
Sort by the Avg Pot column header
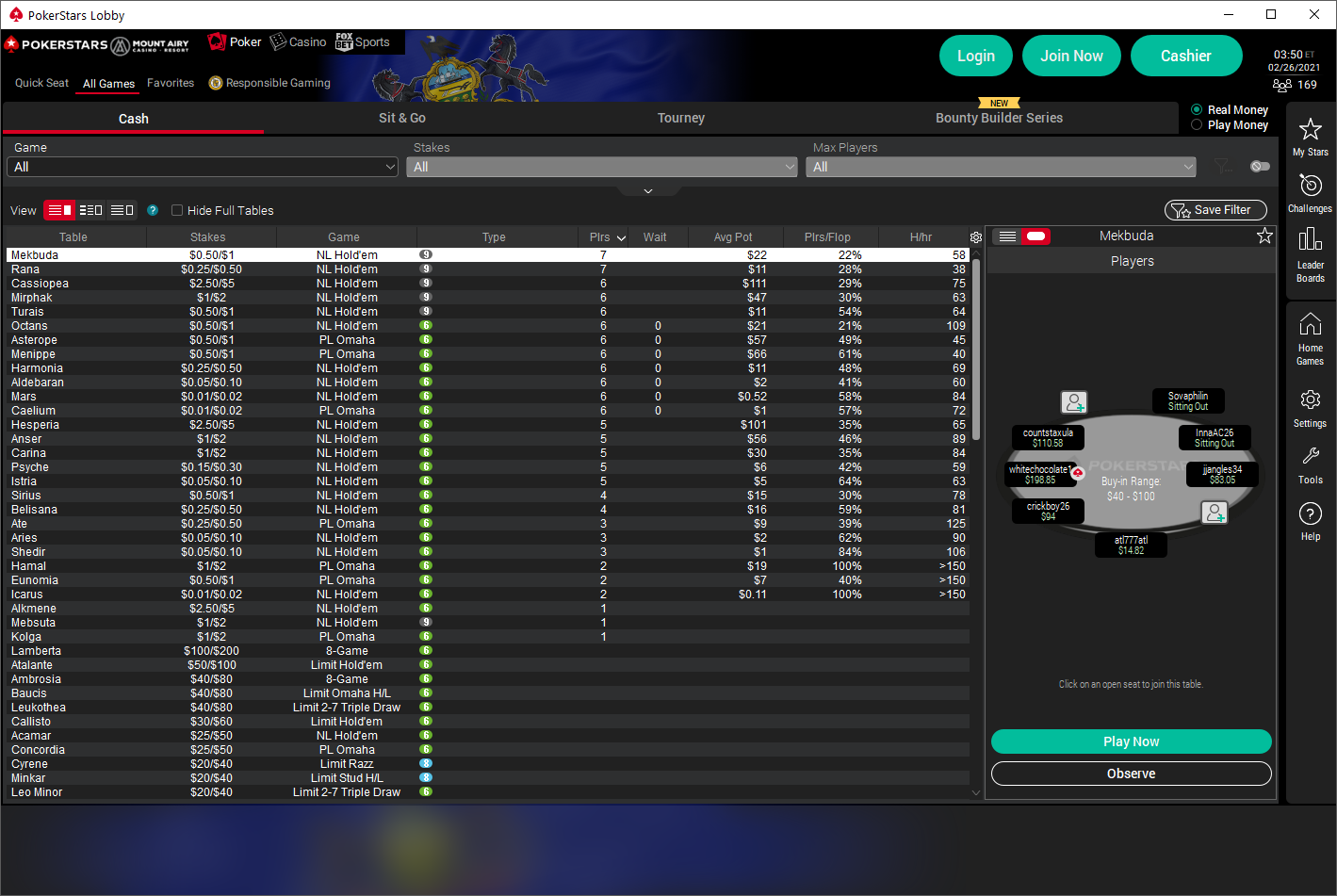733,237
